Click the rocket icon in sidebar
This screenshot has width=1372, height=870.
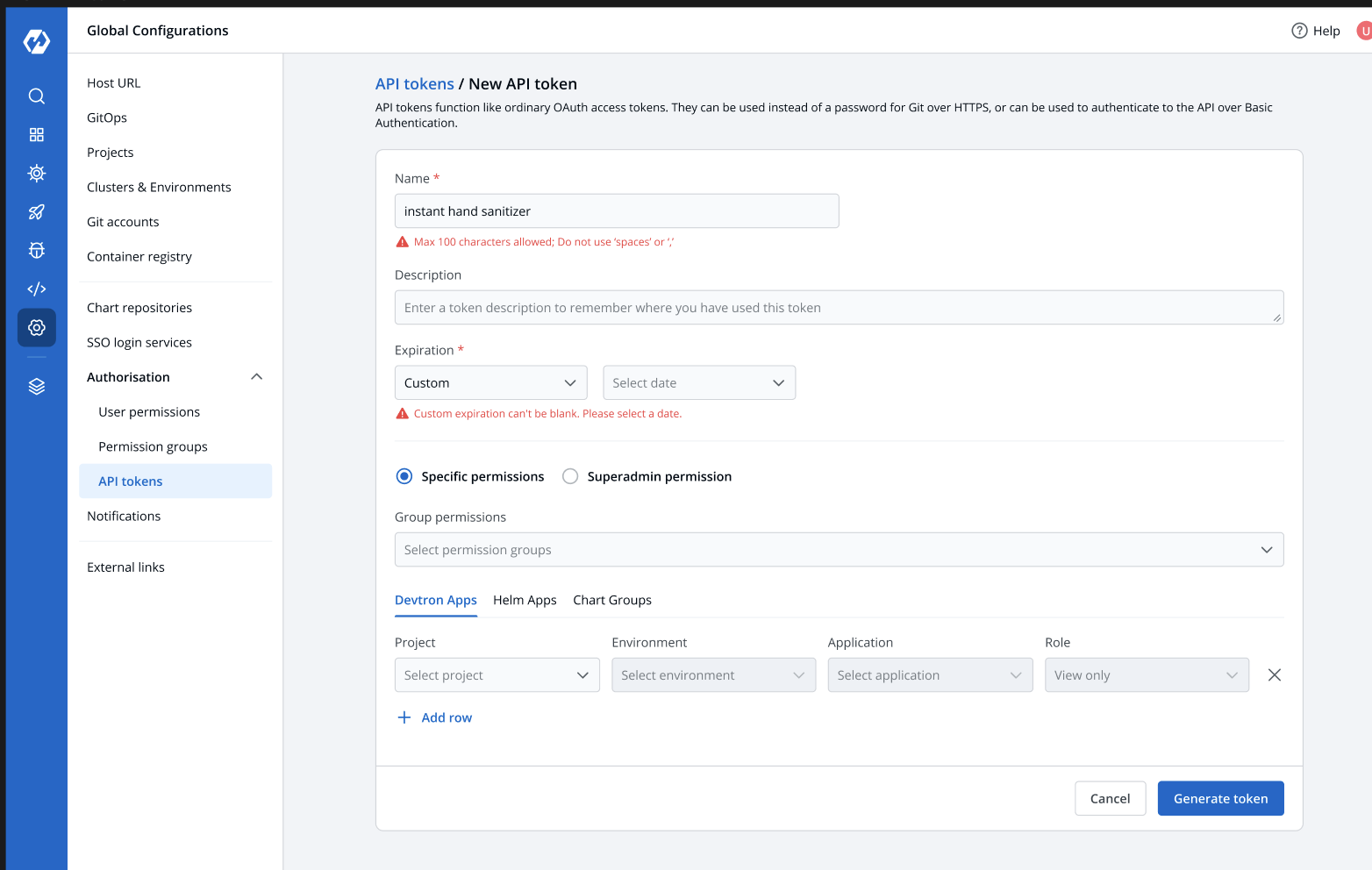point(37,212)
